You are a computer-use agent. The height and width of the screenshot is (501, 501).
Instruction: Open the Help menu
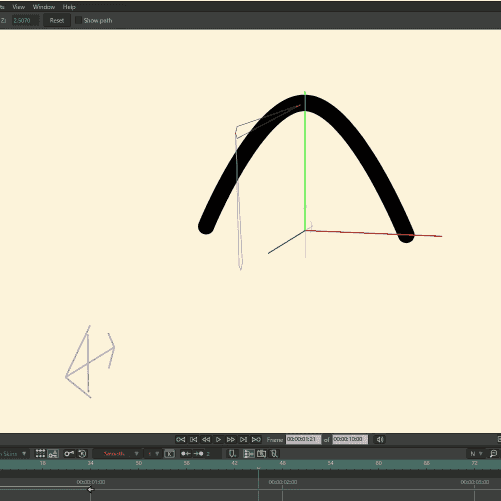[69, 7]
